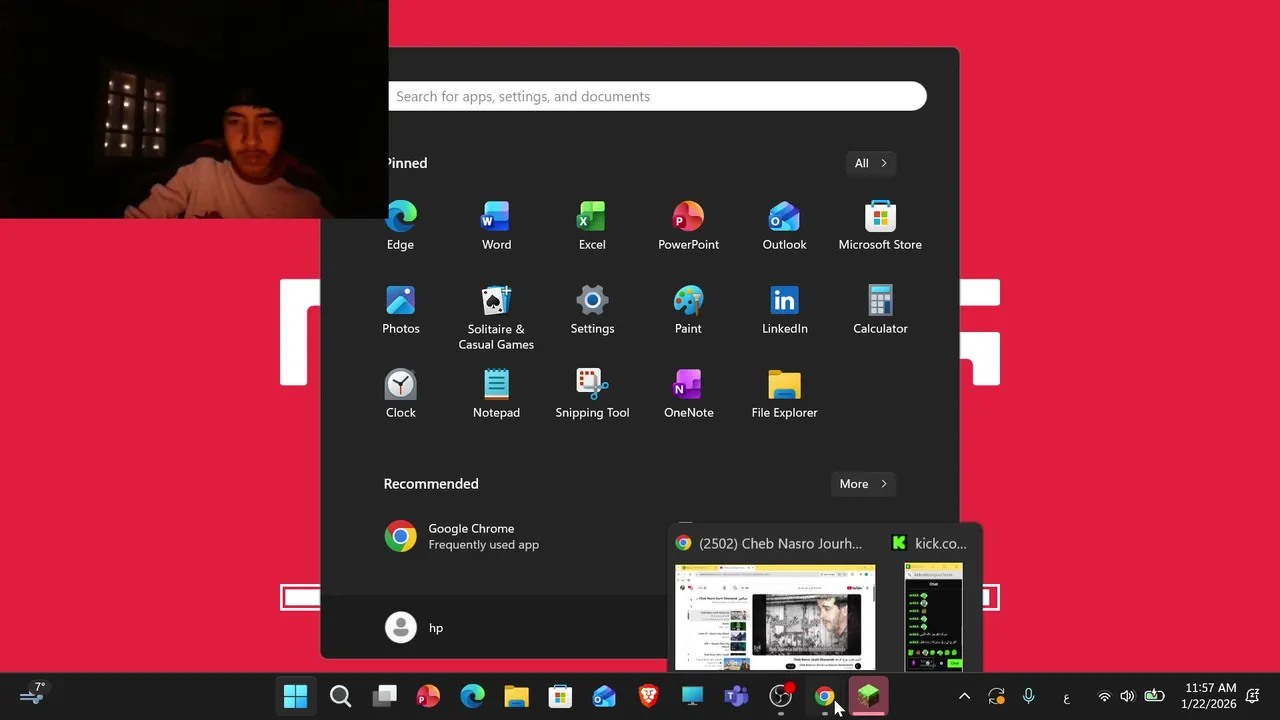Open the File Explorer folder on taskbar
This screenshot has height=720, width=1280.
coord(516,696)
